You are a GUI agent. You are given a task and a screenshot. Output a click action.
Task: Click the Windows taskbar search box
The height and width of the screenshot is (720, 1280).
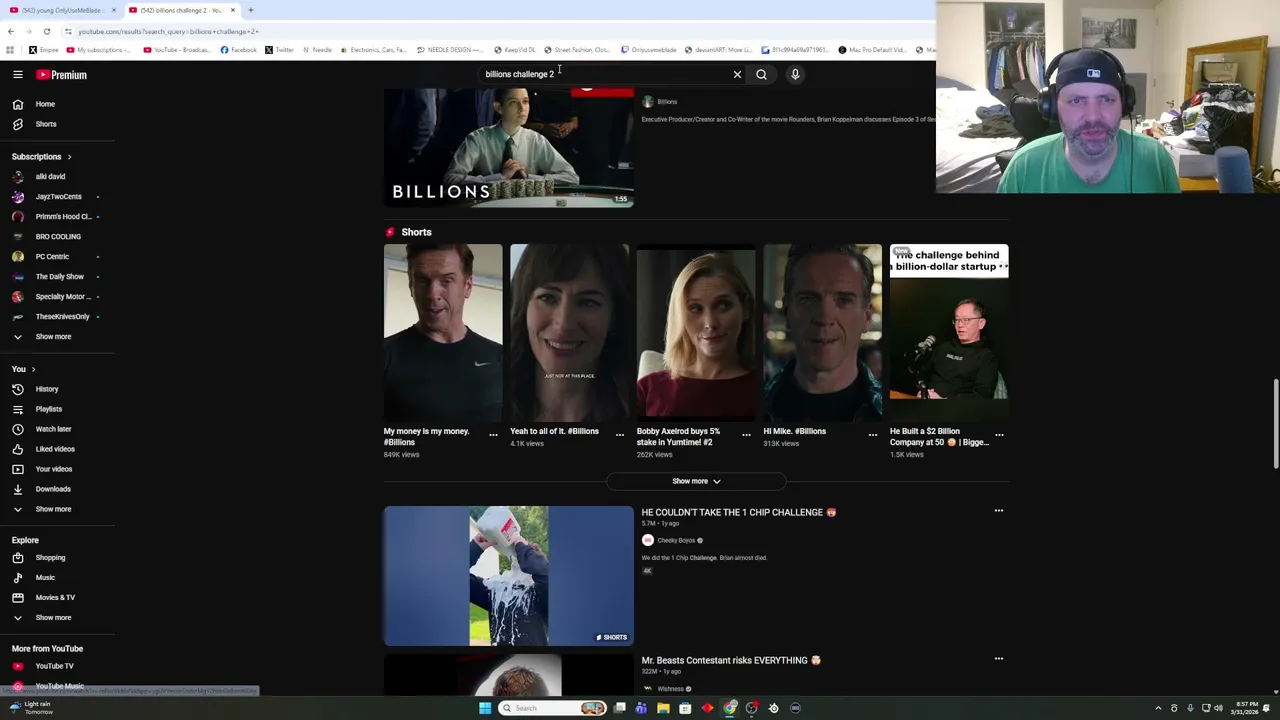click(553, 708)
